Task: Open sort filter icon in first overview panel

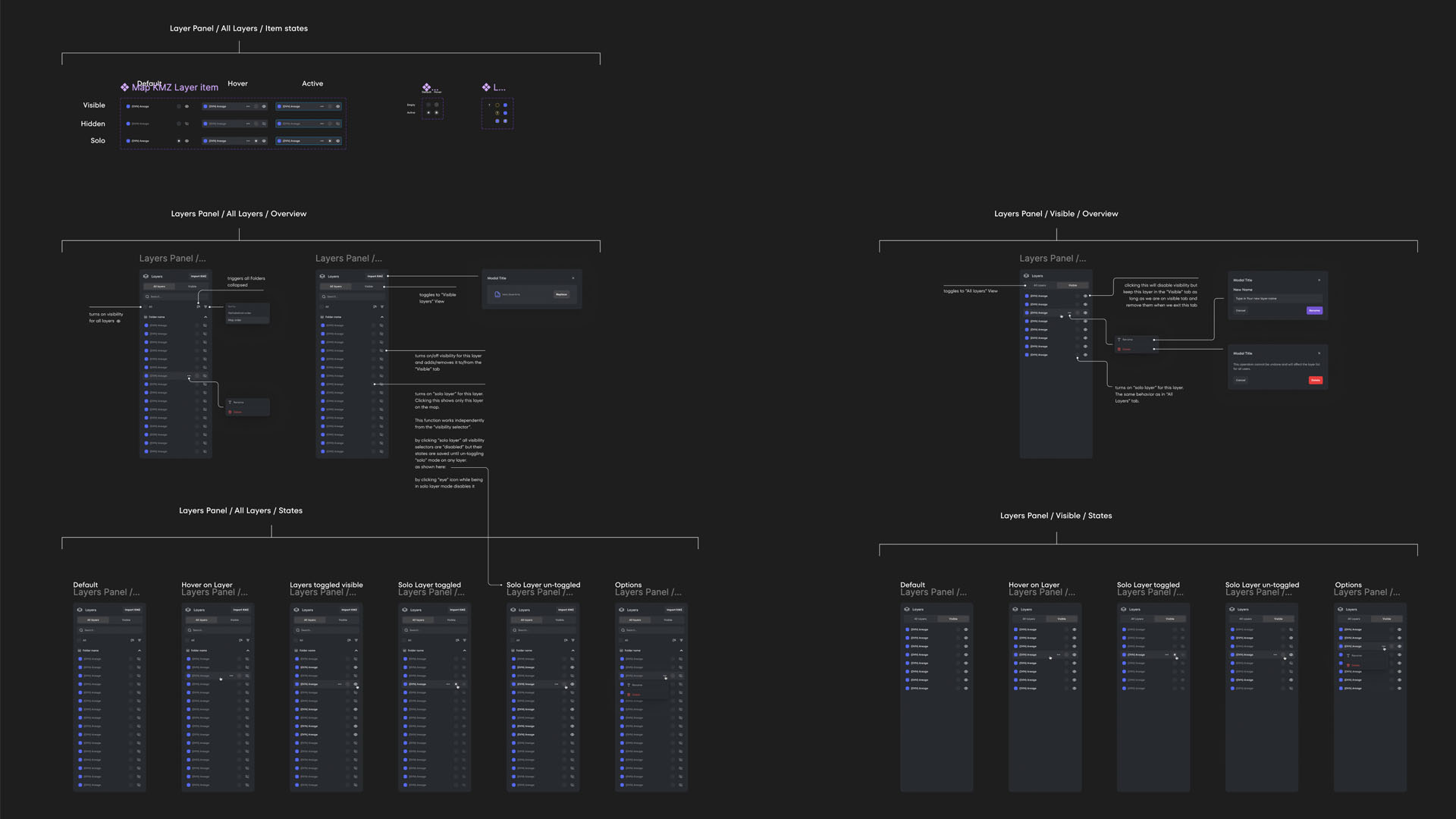Action: tap(206, 307)
